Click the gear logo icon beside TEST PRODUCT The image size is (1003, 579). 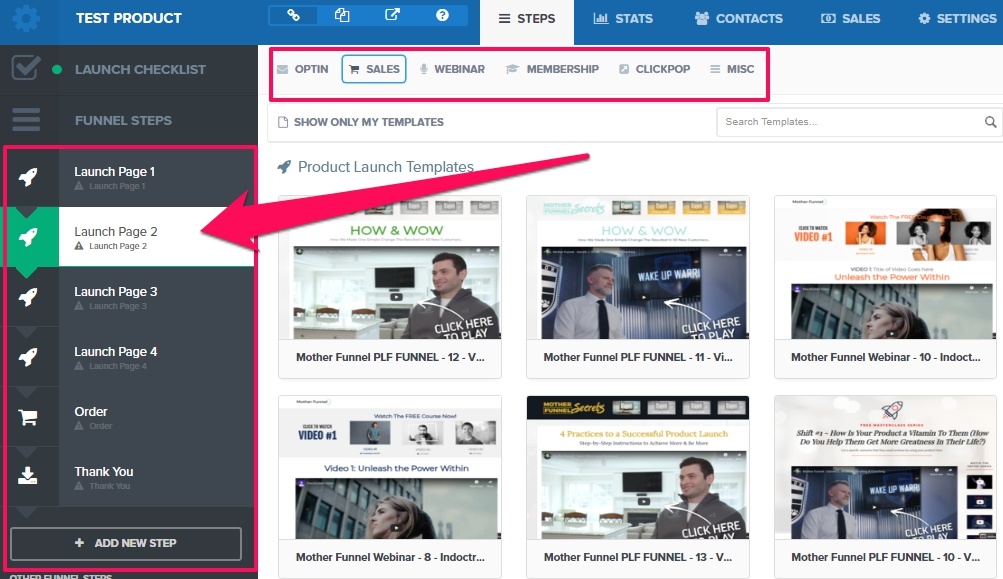26,18
